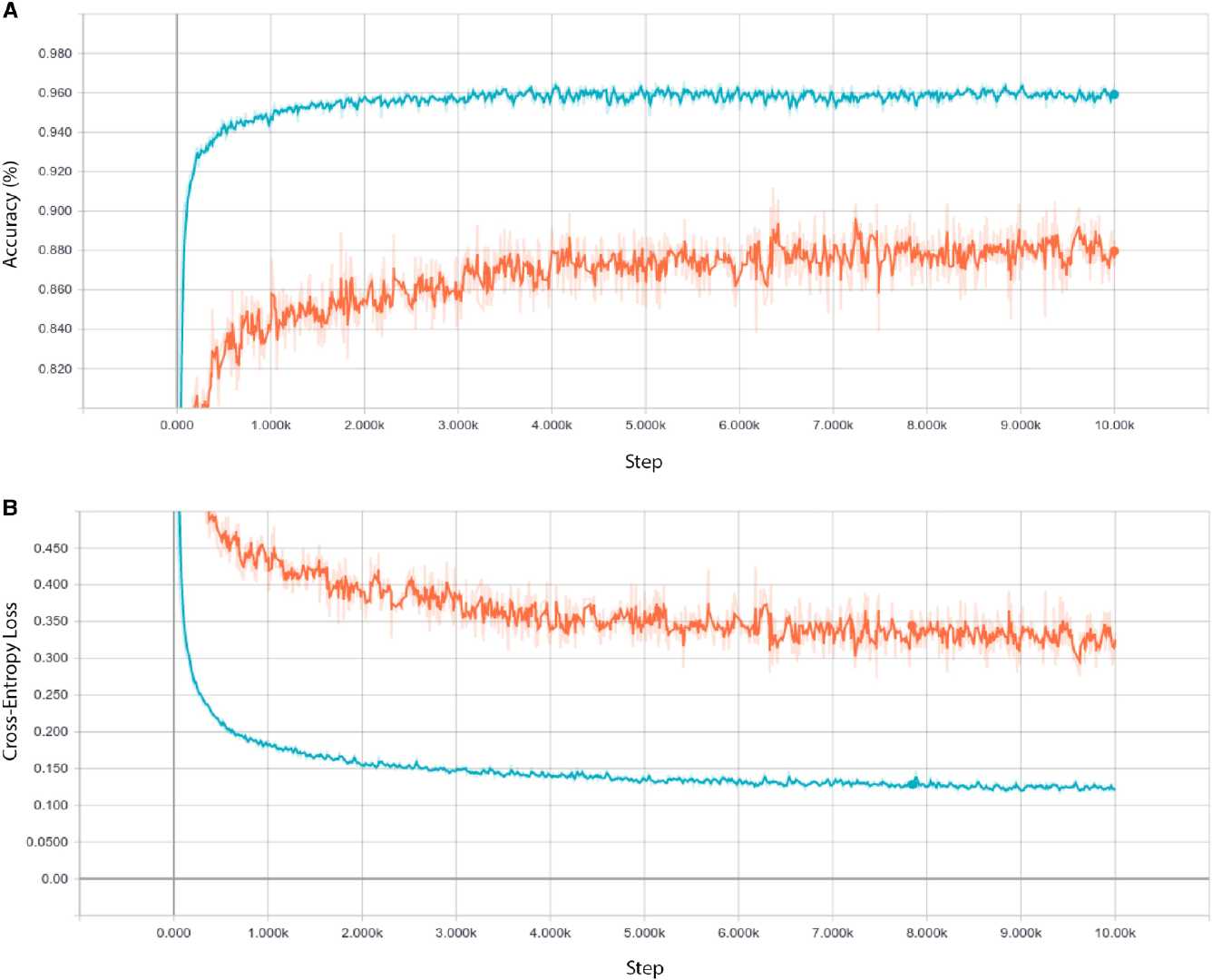Click the 2.000k step tick in loss chart
1212x980 pixels.
click(x=362, y=933)
